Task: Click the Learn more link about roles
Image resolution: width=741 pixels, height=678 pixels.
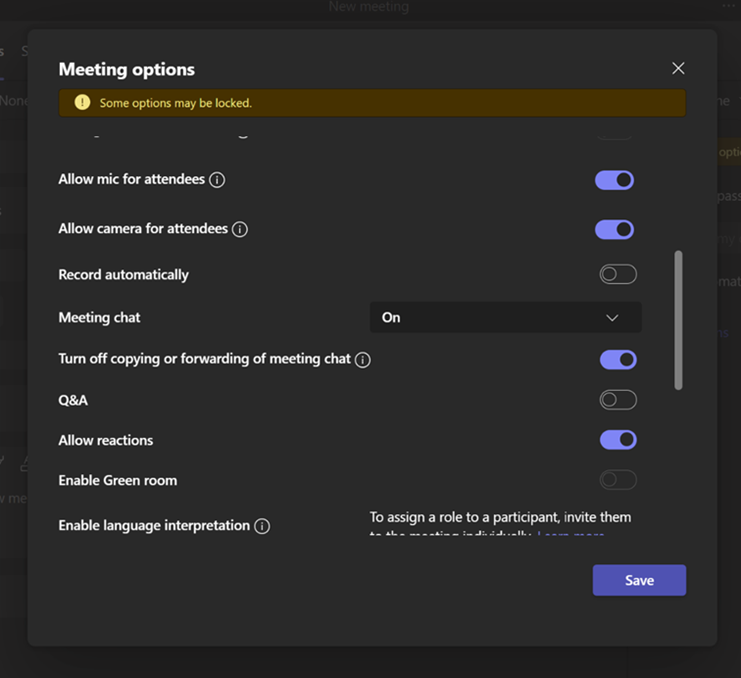Action: tap(571, 536)
